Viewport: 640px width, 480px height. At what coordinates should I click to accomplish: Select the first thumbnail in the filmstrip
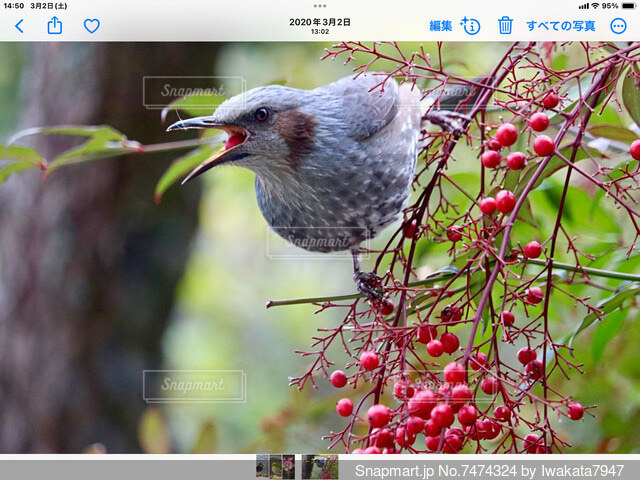click(x=262, y=467)
